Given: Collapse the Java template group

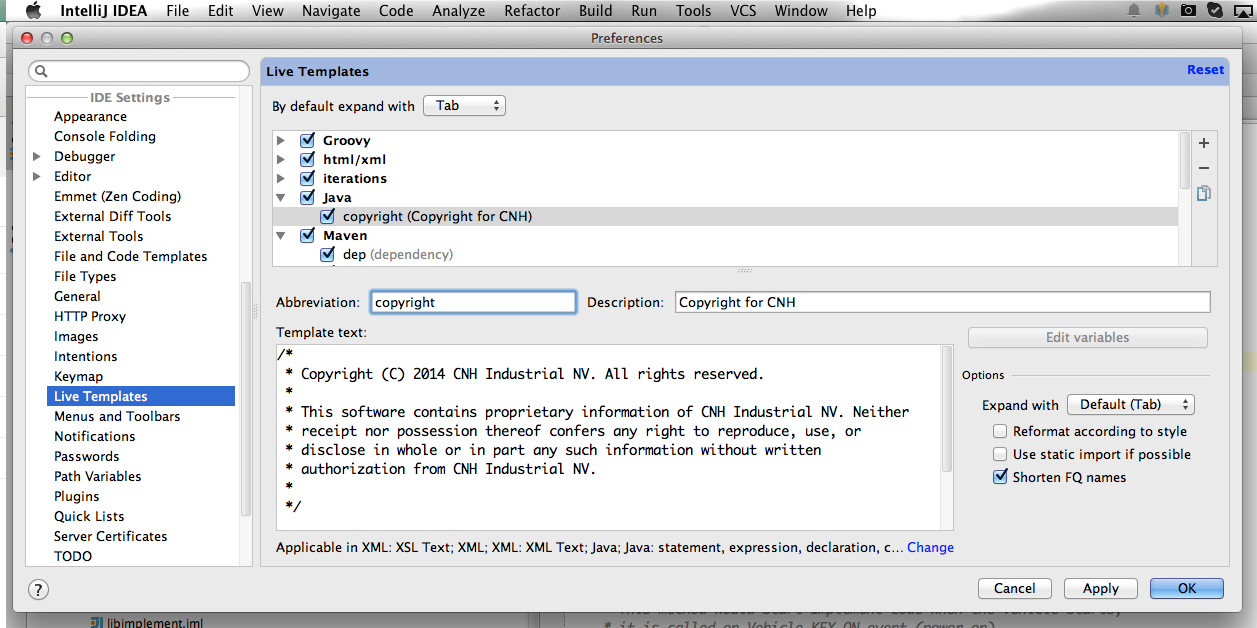Looking at the screenshot, I should point(281,198).
